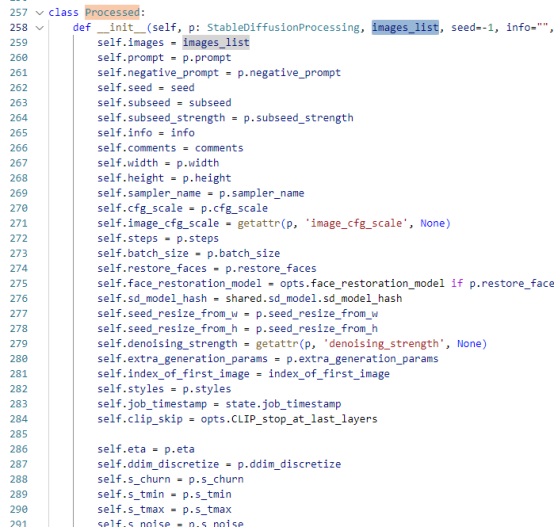Collapse the __init__ function fold chevron

[40, 28]
